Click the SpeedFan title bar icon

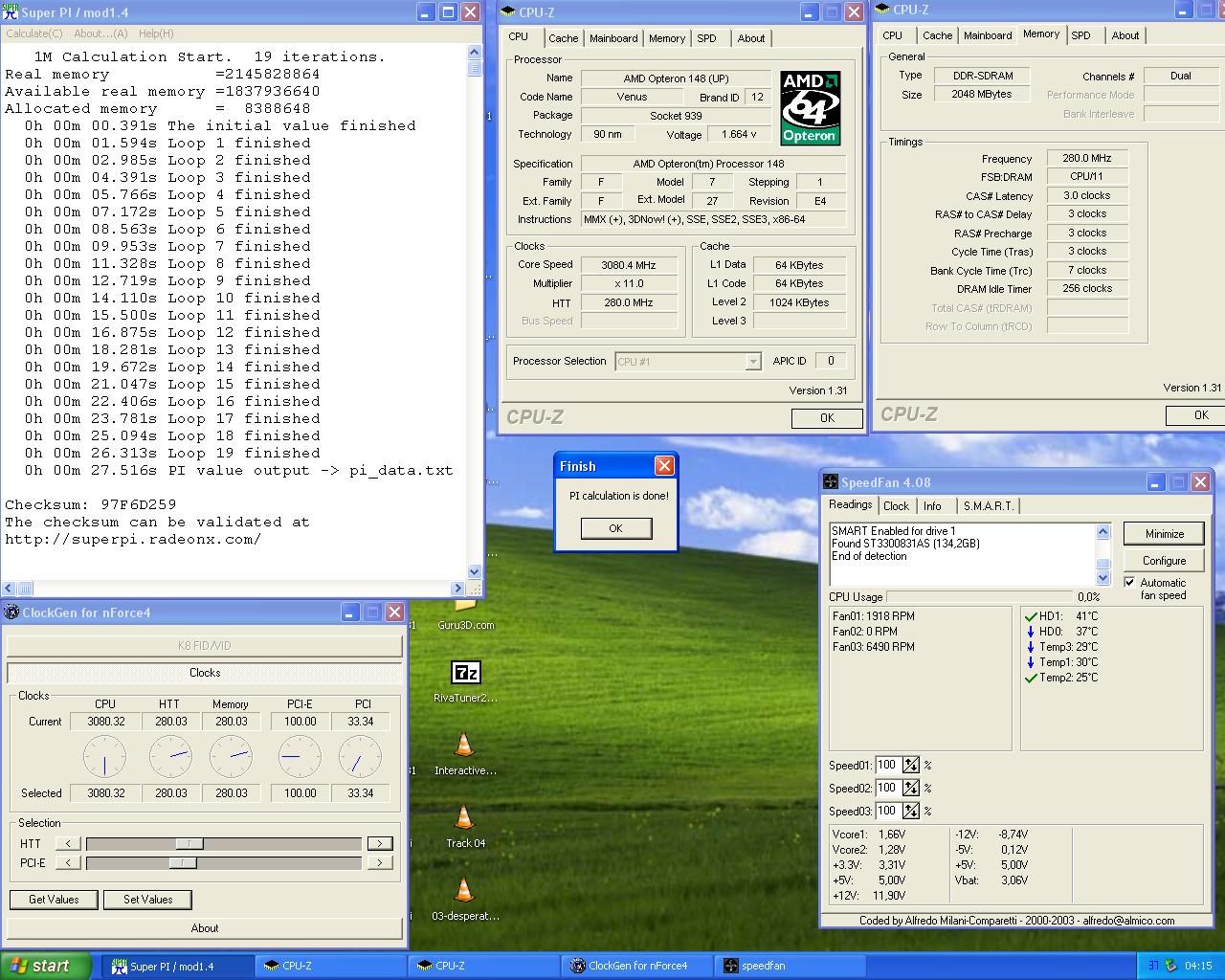point(830,482)
